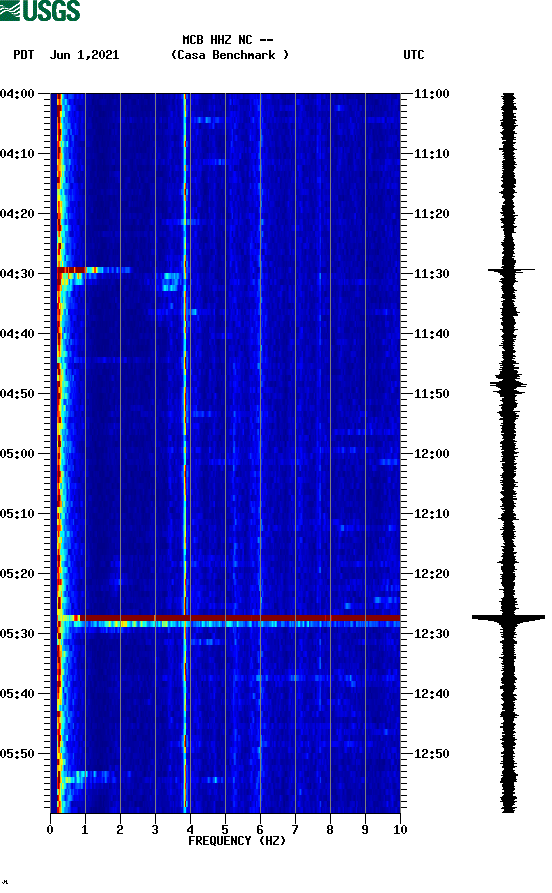Click the 05:10 PDT time label
This screenshot has width=552, height=893.
coord(17,514)
